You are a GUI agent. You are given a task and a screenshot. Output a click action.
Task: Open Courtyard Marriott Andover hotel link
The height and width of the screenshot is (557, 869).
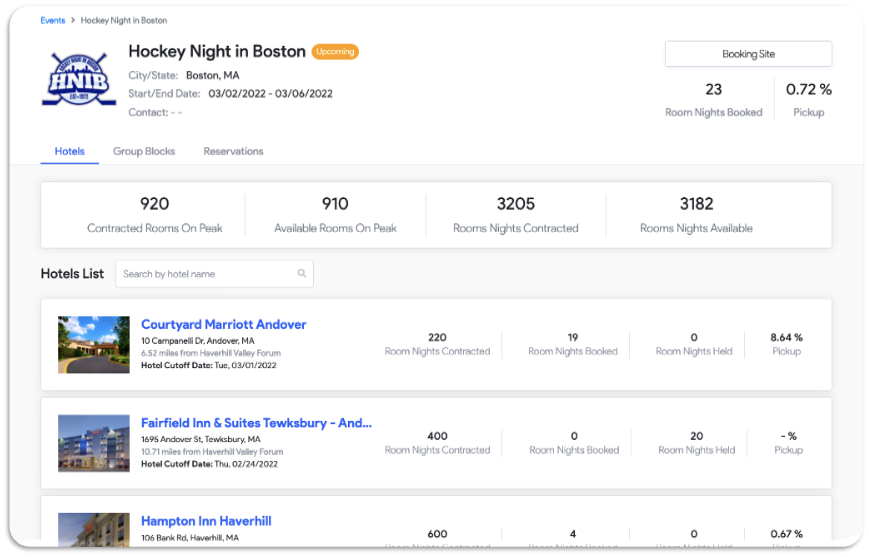pyautogui.click(x=223, y=324)
